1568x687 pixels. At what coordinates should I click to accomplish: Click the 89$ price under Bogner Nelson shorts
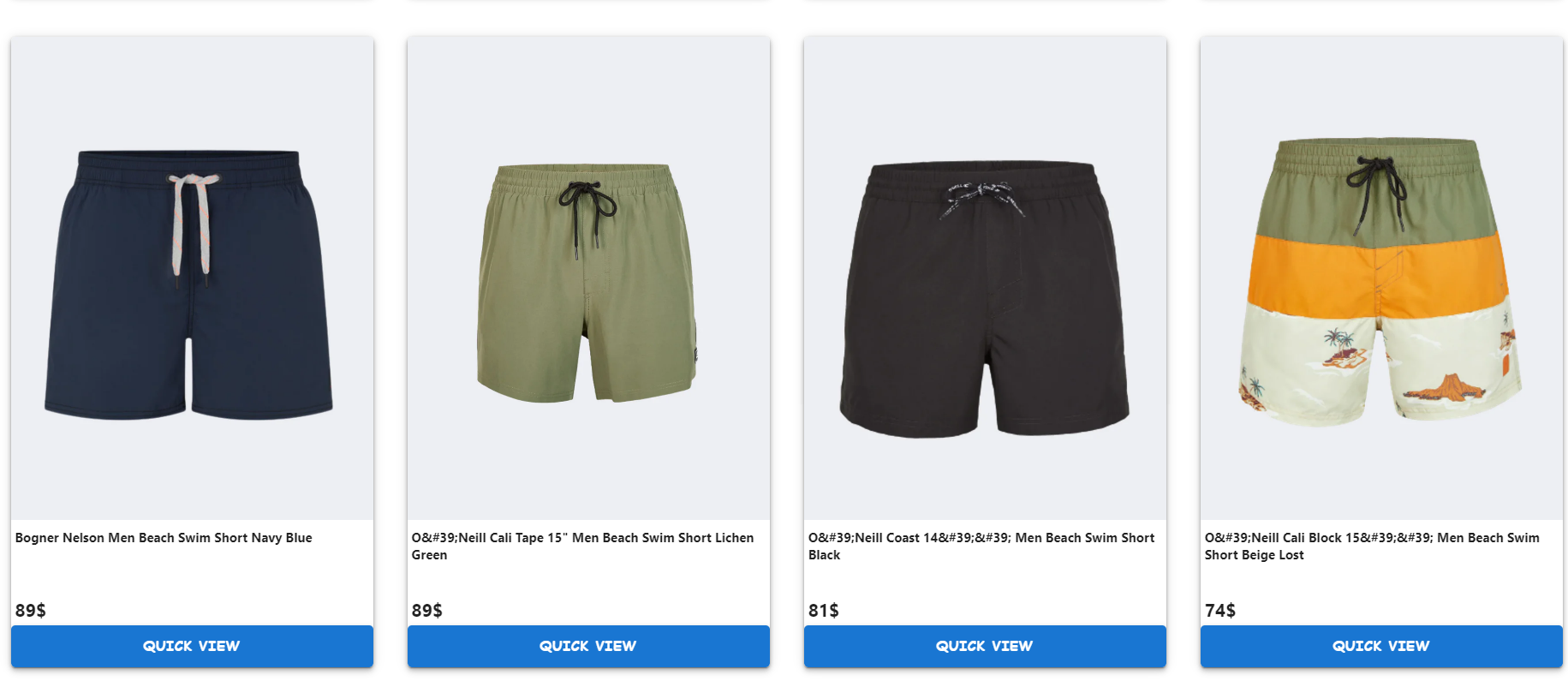[x=31, y=610]
